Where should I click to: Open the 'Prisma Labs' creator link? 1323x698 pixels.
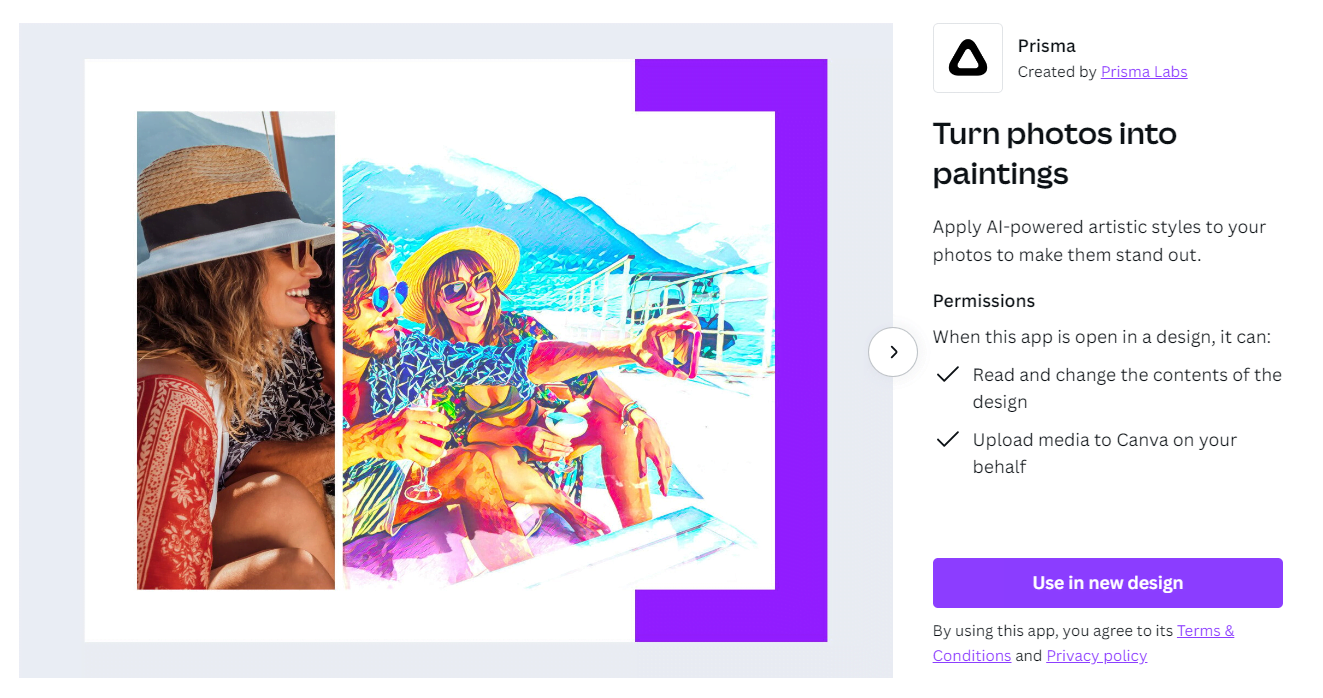[x=1143, y=71]
